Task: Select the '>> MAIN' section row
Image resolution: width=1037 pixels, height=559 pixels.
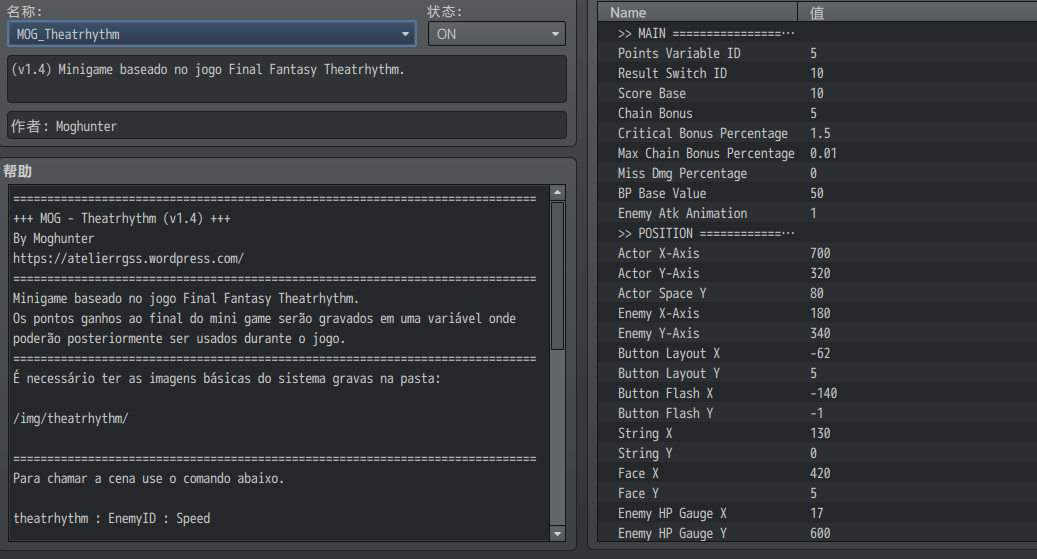Action: tap(817, 33)
